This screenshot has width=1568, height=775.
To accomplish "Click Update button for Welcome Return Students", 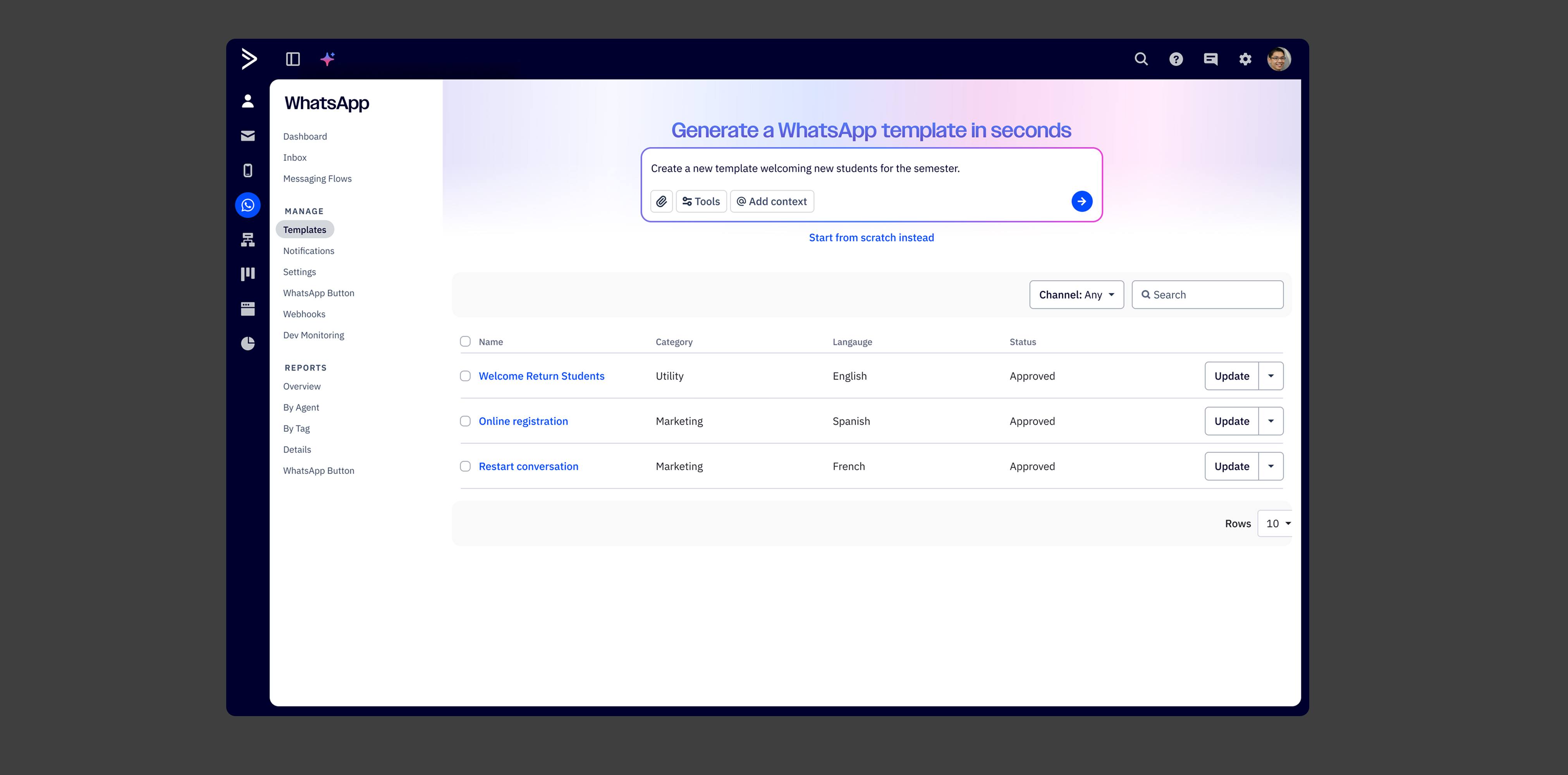I will [1231, 376].
